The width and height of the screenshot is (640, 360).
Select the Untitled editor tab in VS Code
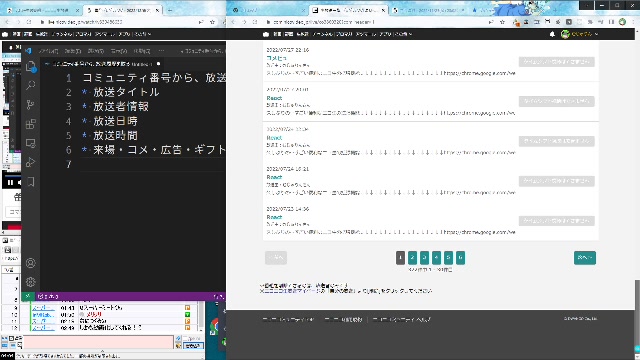tap(102, 64)
